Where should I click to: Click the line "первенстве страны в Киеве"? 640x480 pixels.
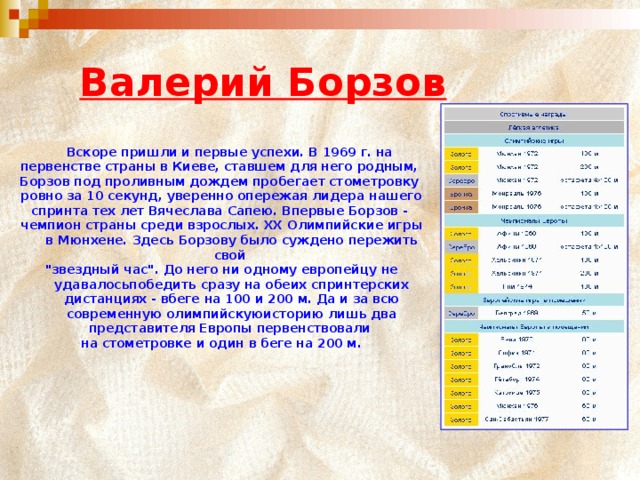[x=219, y=167]
